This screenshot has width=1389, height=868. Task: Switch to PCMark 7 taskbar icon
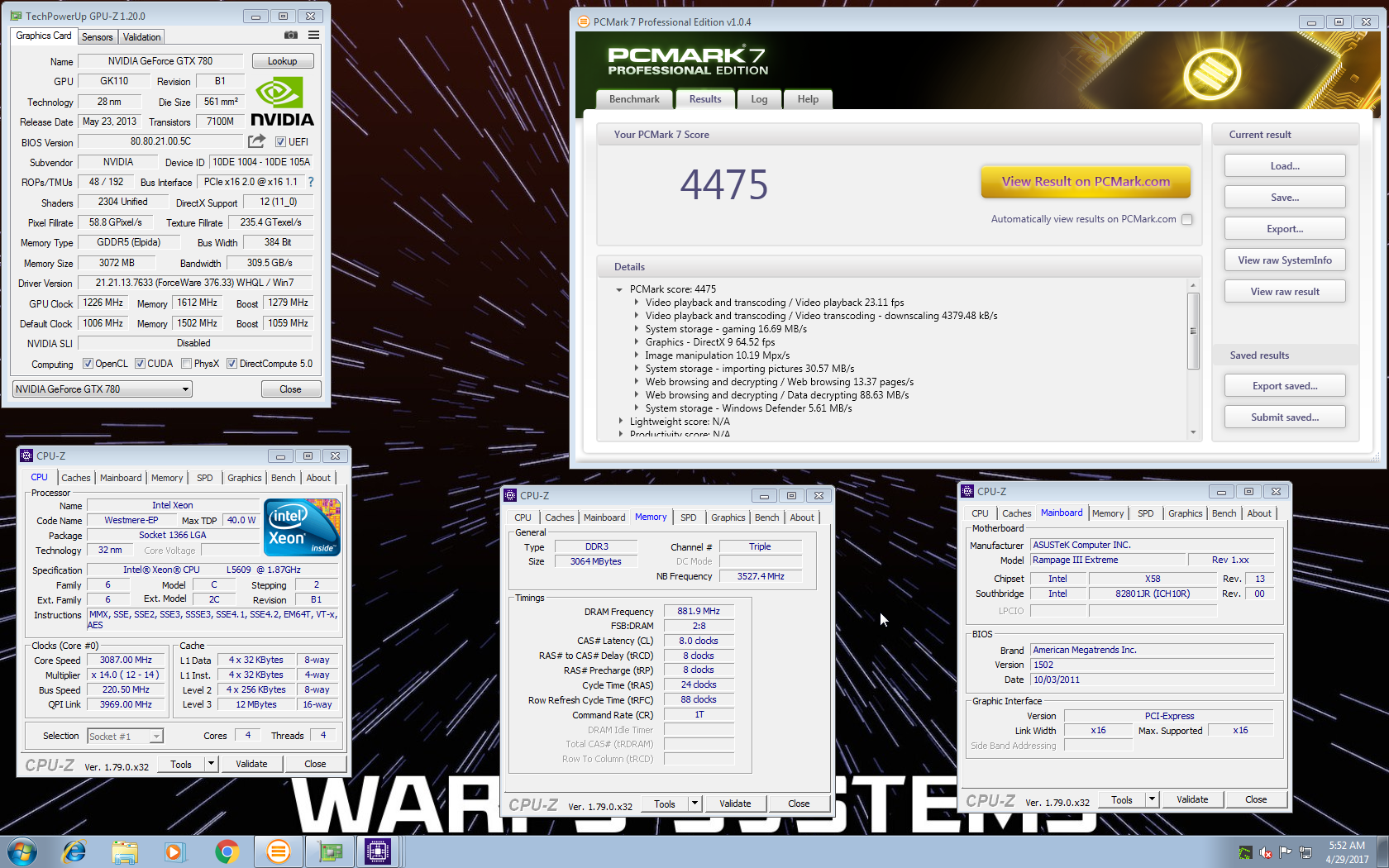(279, 851)
